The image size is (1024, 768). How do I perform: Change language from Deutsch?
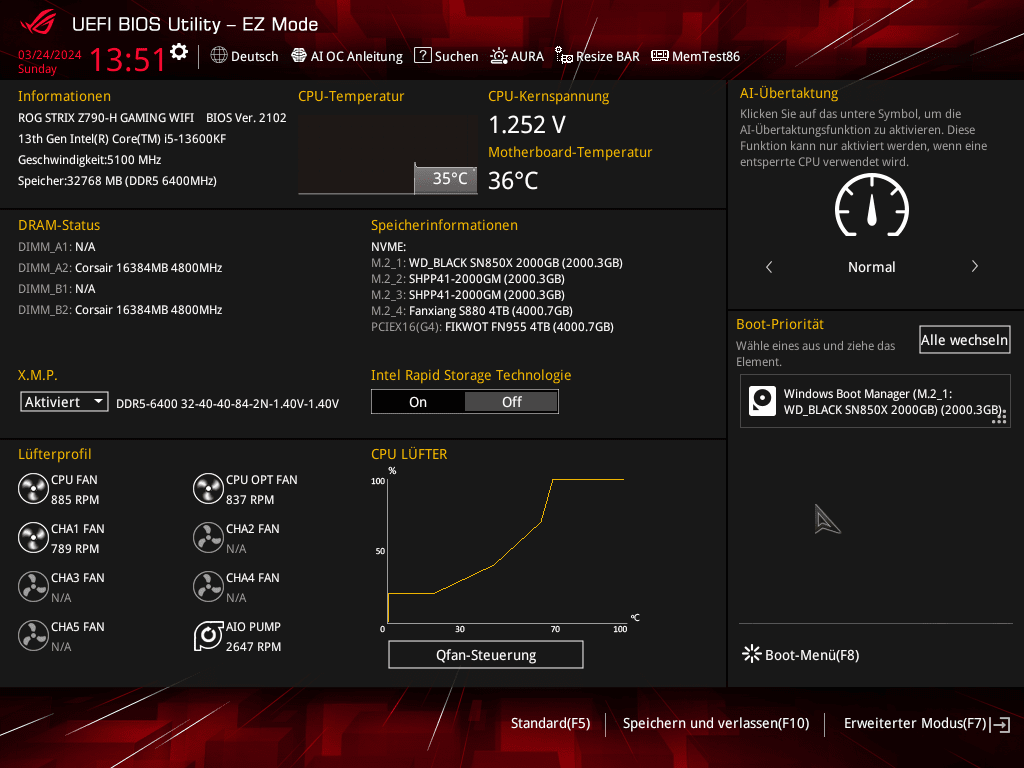(x=255, y=56)
